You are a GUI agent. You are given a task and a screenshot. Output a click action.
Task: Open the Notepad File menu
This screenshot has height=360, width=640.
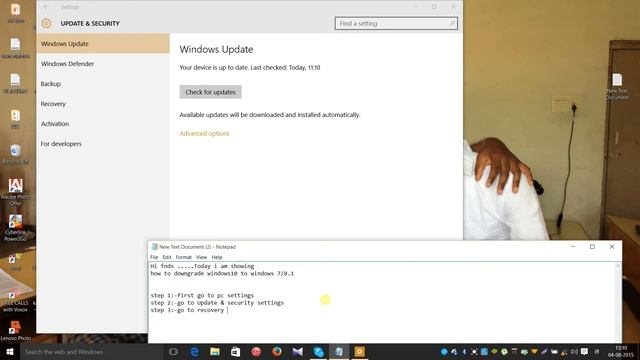point(154,257)
